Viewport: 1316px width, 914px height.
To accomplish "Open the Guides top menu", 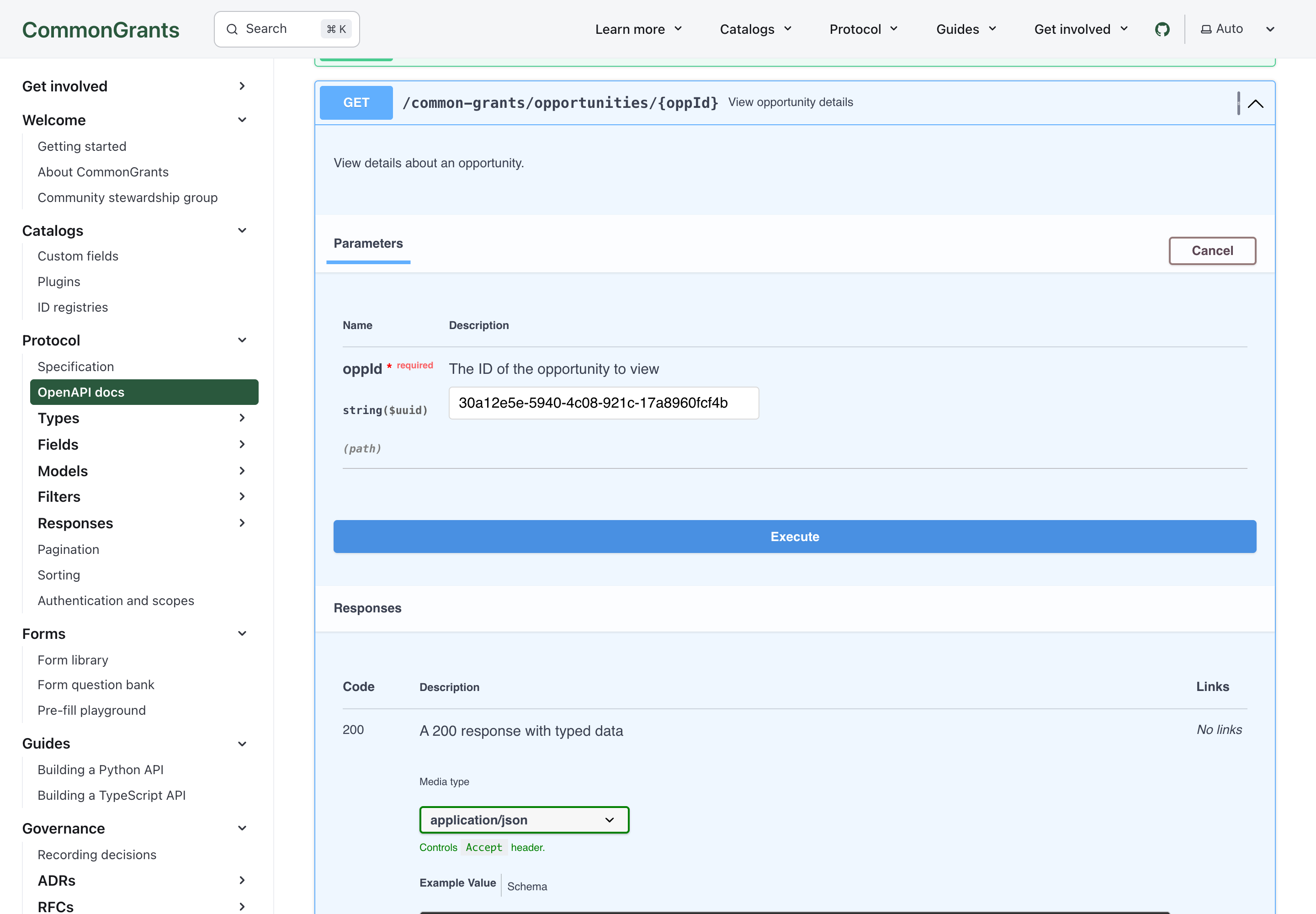I will [x=966, y=29].
